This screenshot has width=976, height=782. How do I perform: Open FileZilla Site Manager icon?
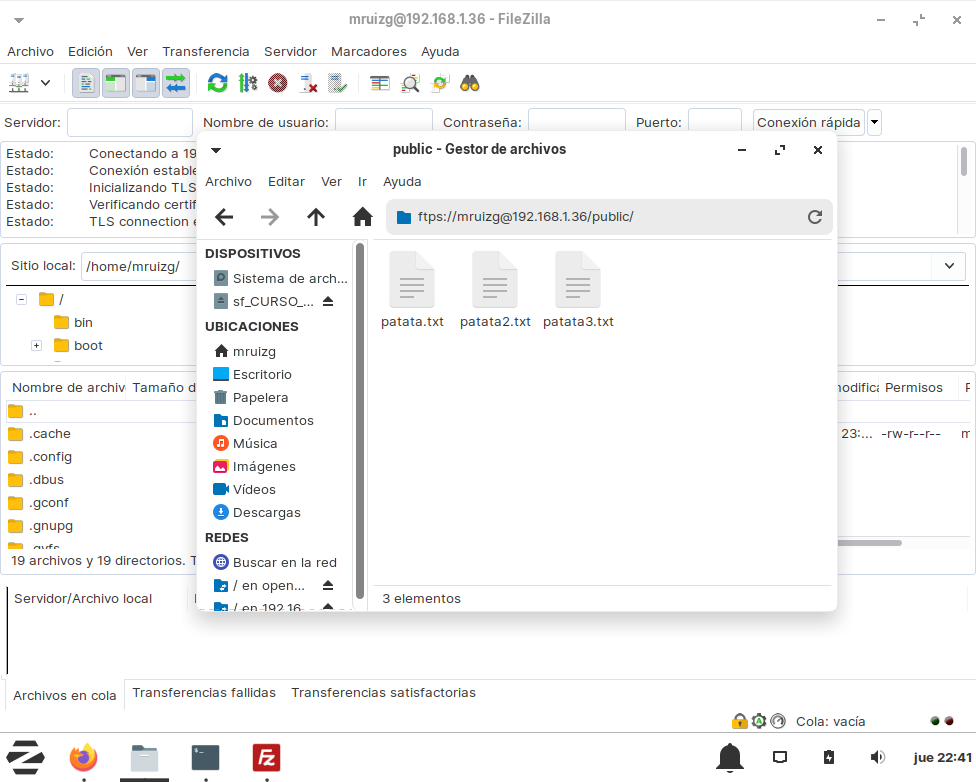pos(19,83)
